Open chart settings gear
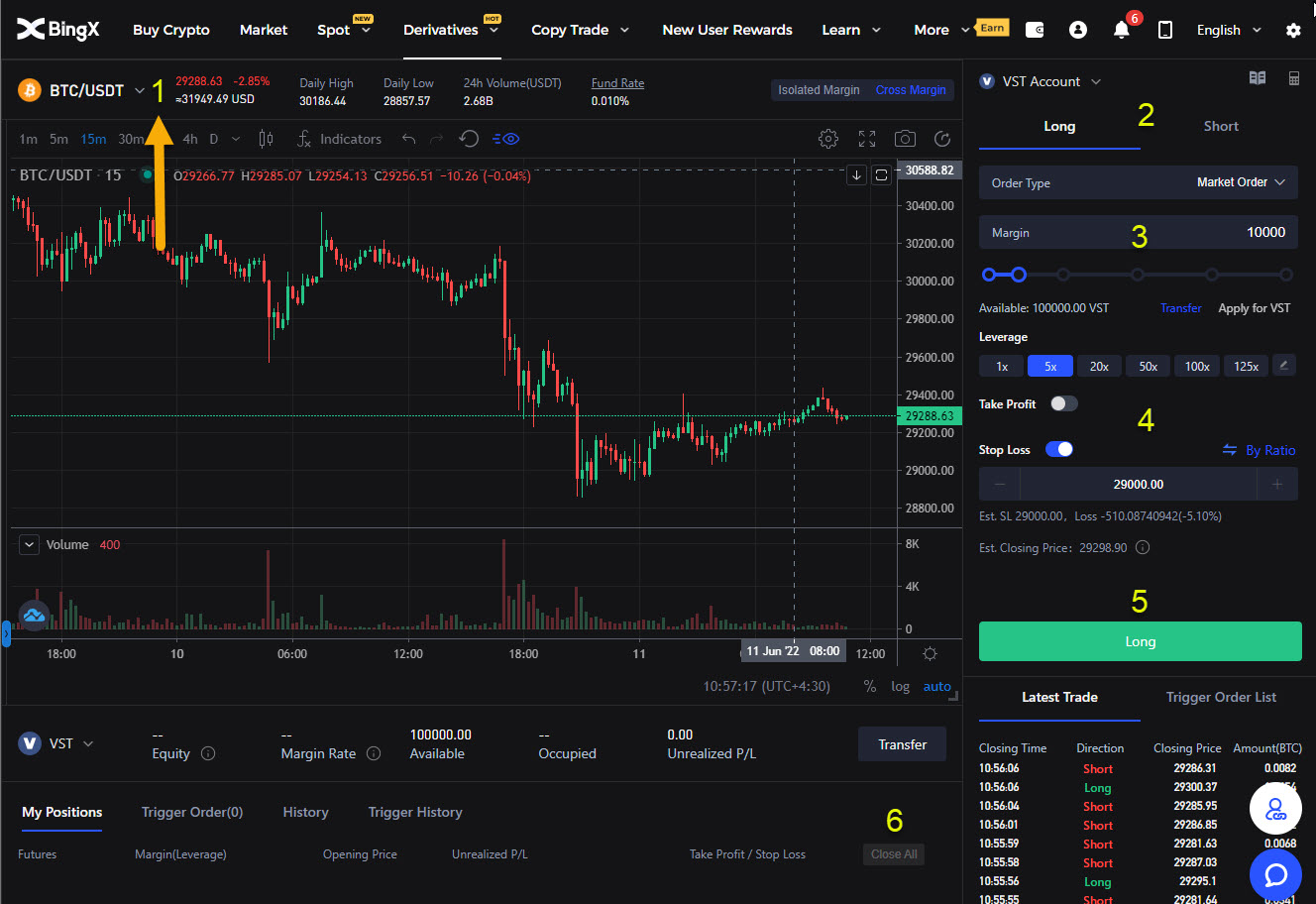 (828, 139)
